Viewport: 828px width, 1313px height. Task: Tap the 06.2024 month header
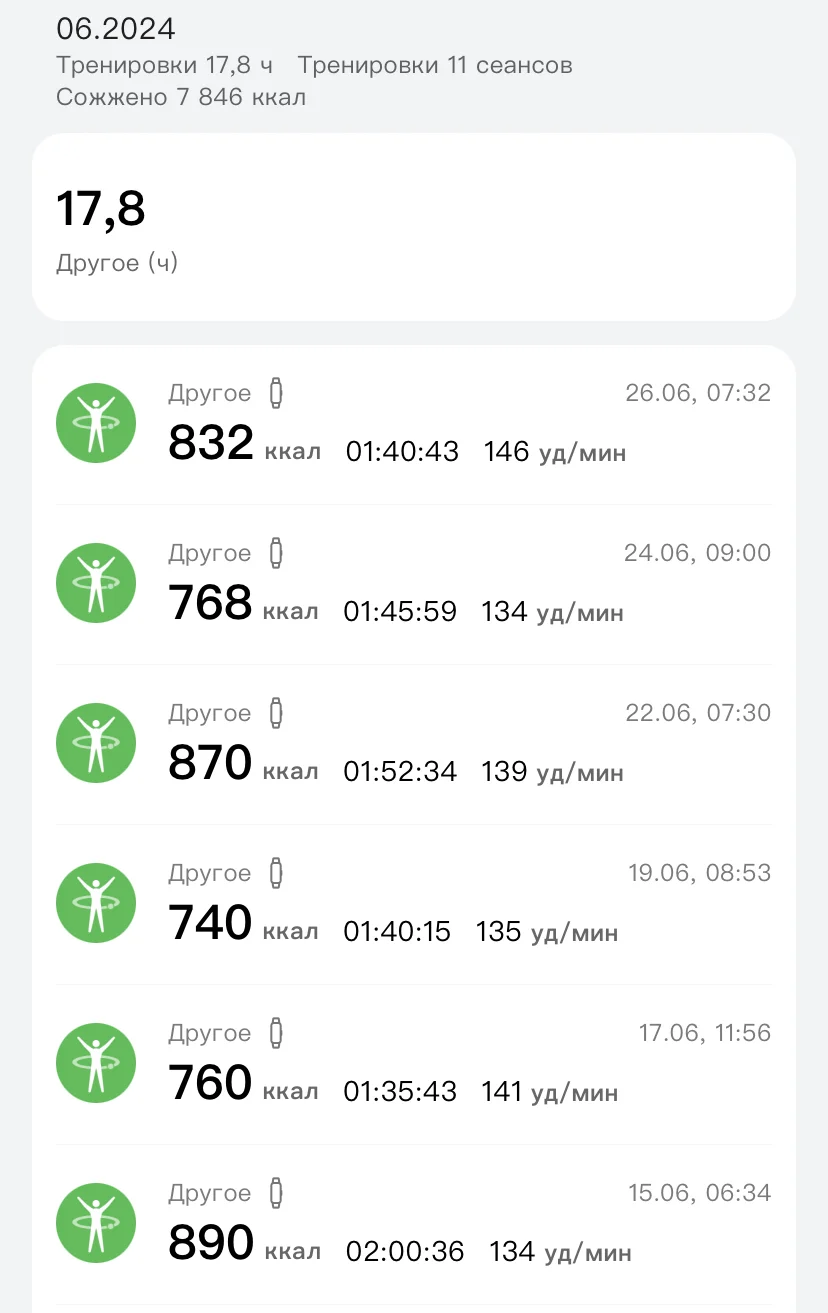(x=116, y=29)
